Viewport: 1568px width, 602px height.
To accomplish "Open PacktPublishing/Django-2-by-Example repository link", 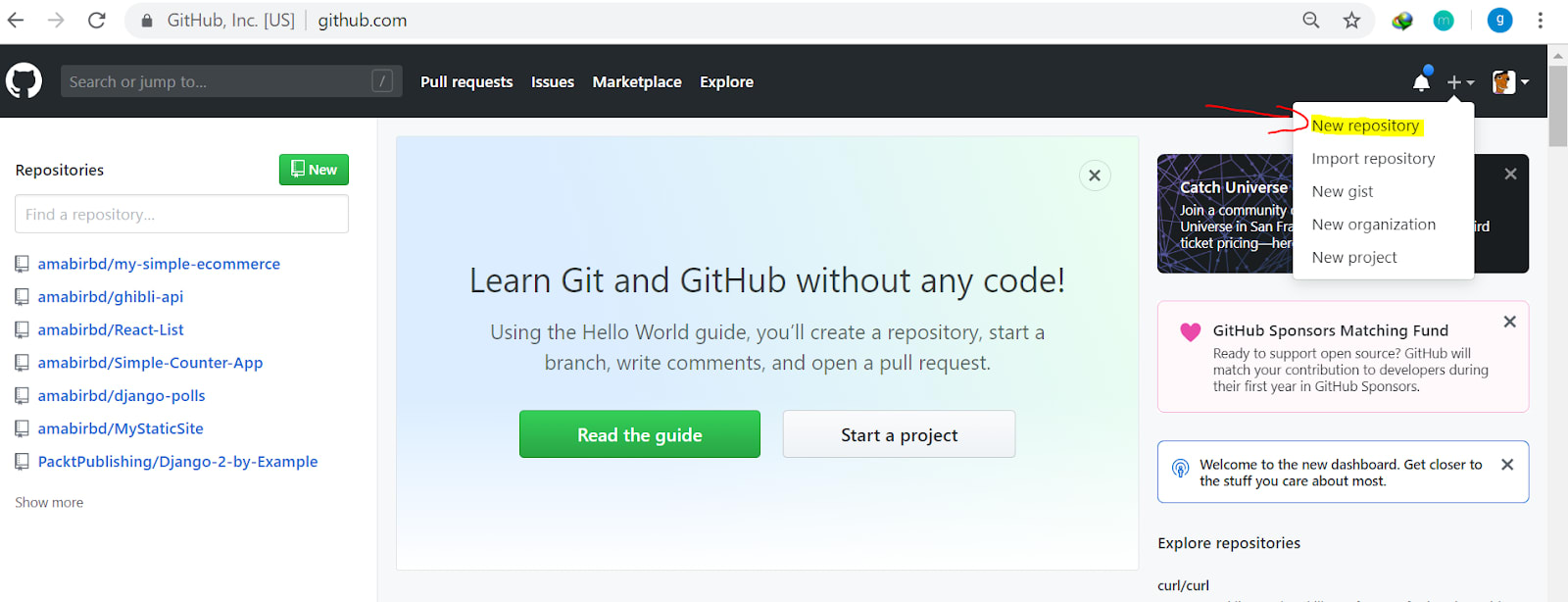I will click(177, 461).
